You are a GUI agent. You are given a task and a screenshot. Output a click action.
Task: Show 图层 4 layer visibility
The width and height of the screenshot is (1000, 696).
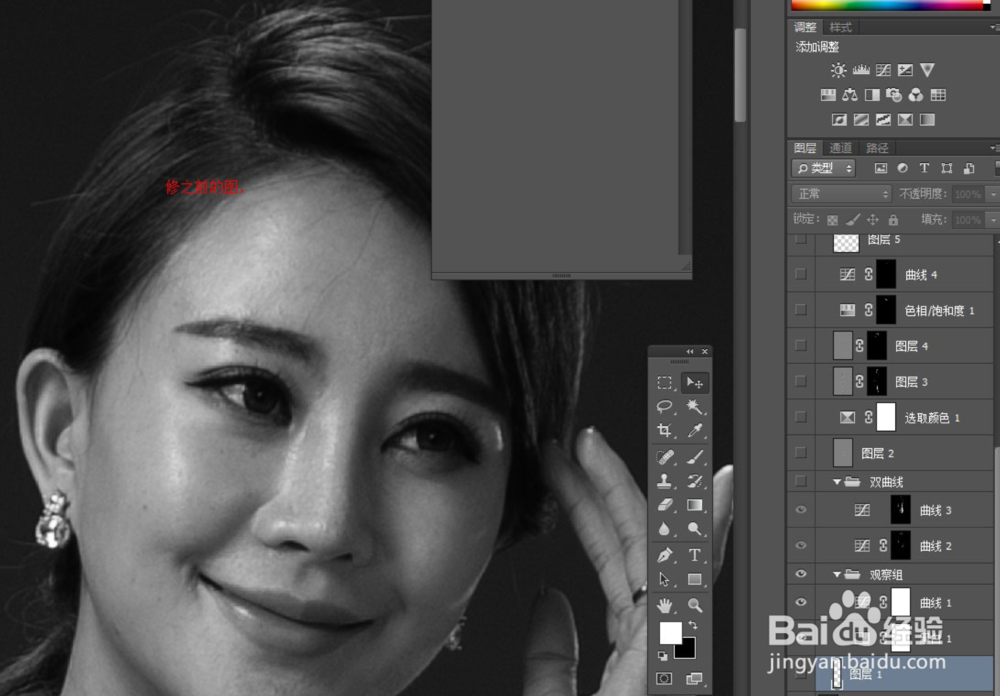[x=801, y=346]
